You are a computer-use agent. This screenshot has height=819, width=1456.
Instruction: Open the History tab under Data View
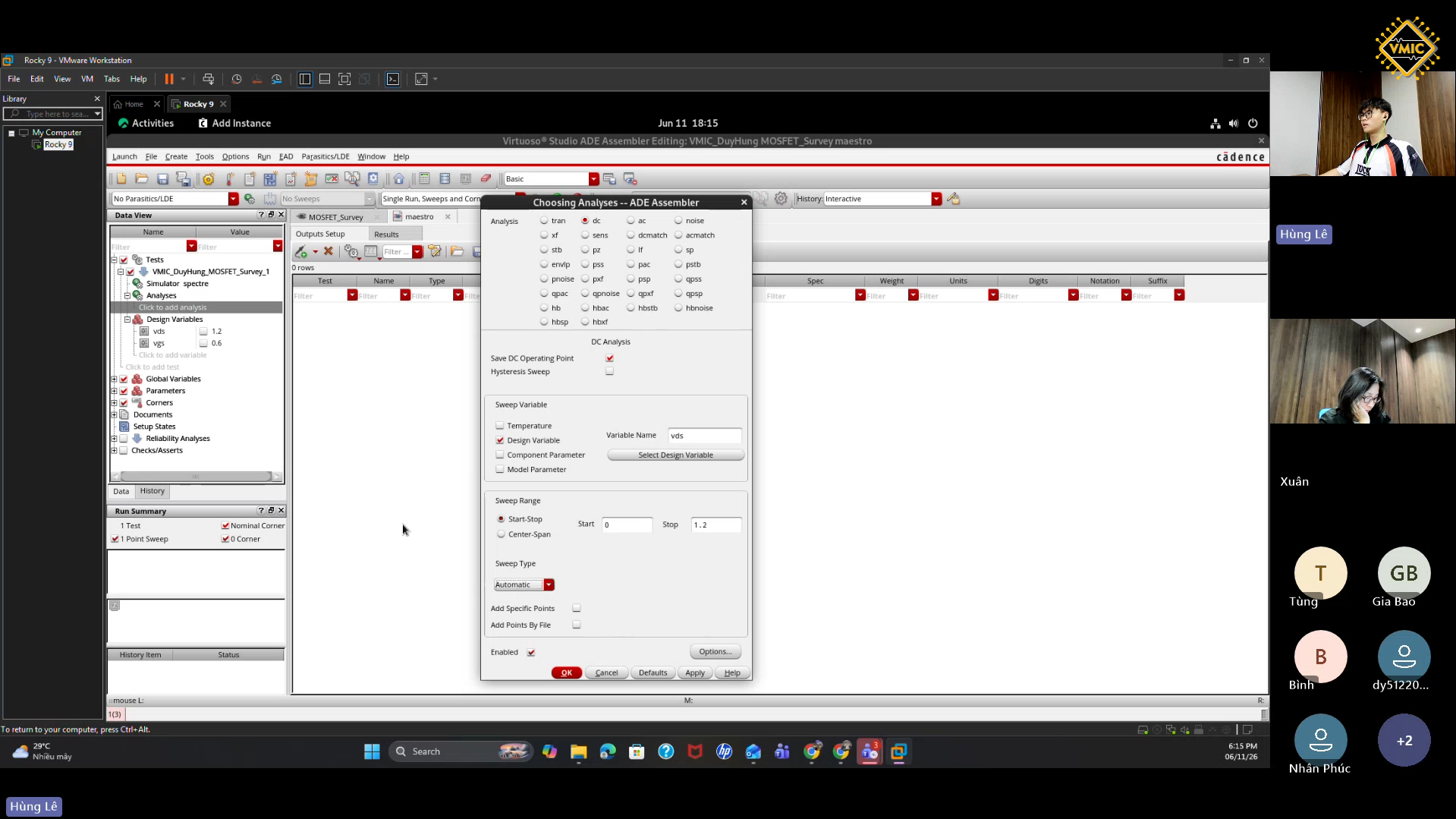click(152, 491)
